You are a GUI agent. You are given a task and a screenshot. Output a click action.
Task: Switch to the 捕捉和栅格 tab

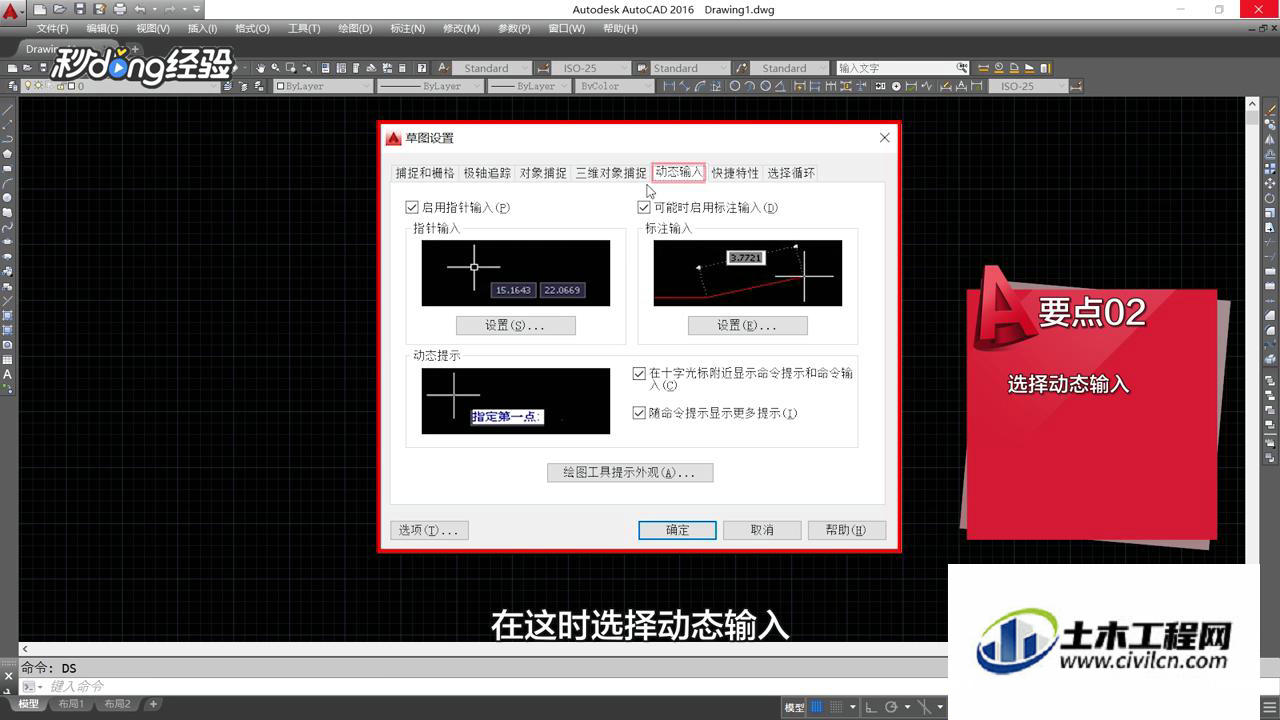(x=424, y=173)
